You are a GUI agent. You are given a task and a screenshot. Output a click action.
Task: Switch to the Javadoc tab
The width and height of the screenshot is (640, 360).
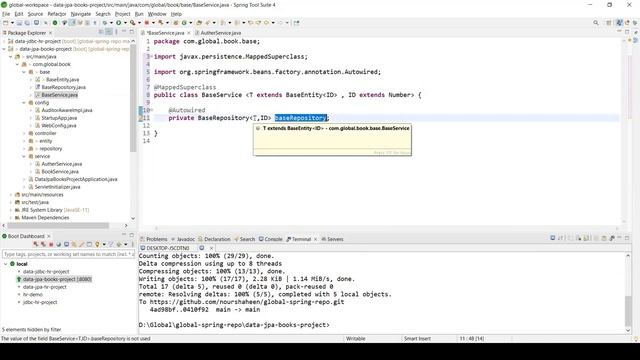click(x=183, y=239)
